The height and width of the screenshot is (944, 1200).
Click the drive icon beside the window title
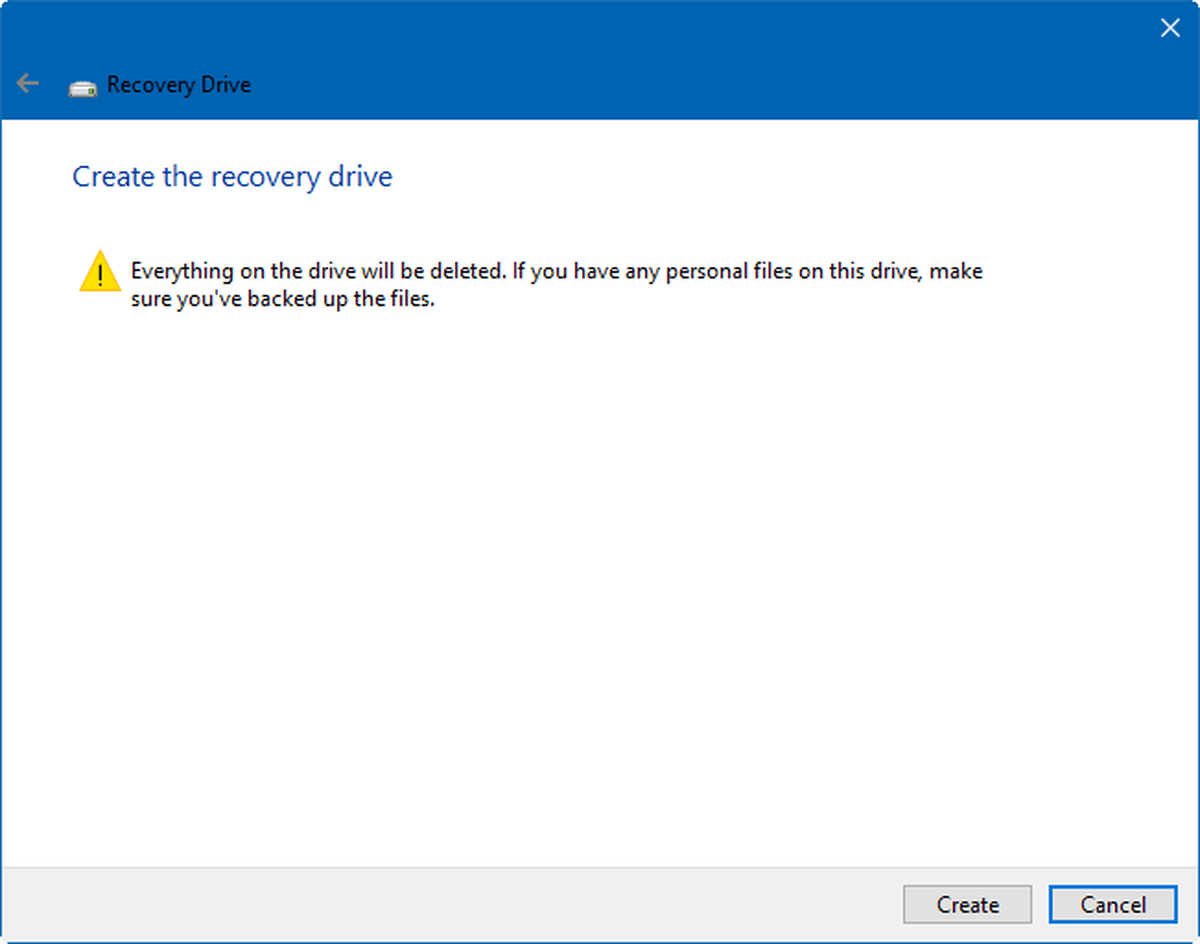coord(82,87)
